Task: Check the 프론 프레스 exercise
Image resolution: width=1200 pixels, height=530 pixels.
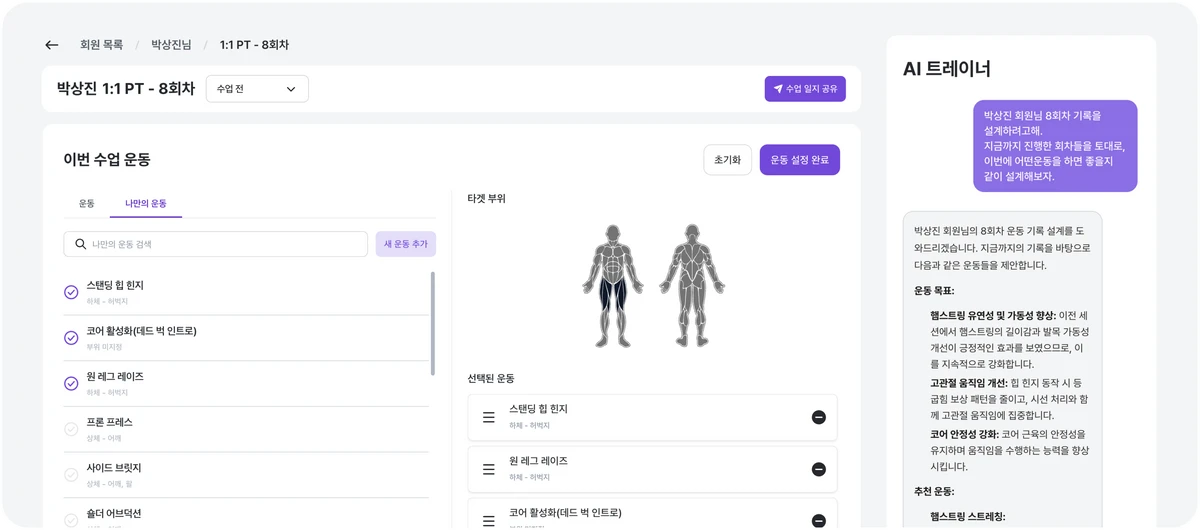Action: tap(71, 429)
